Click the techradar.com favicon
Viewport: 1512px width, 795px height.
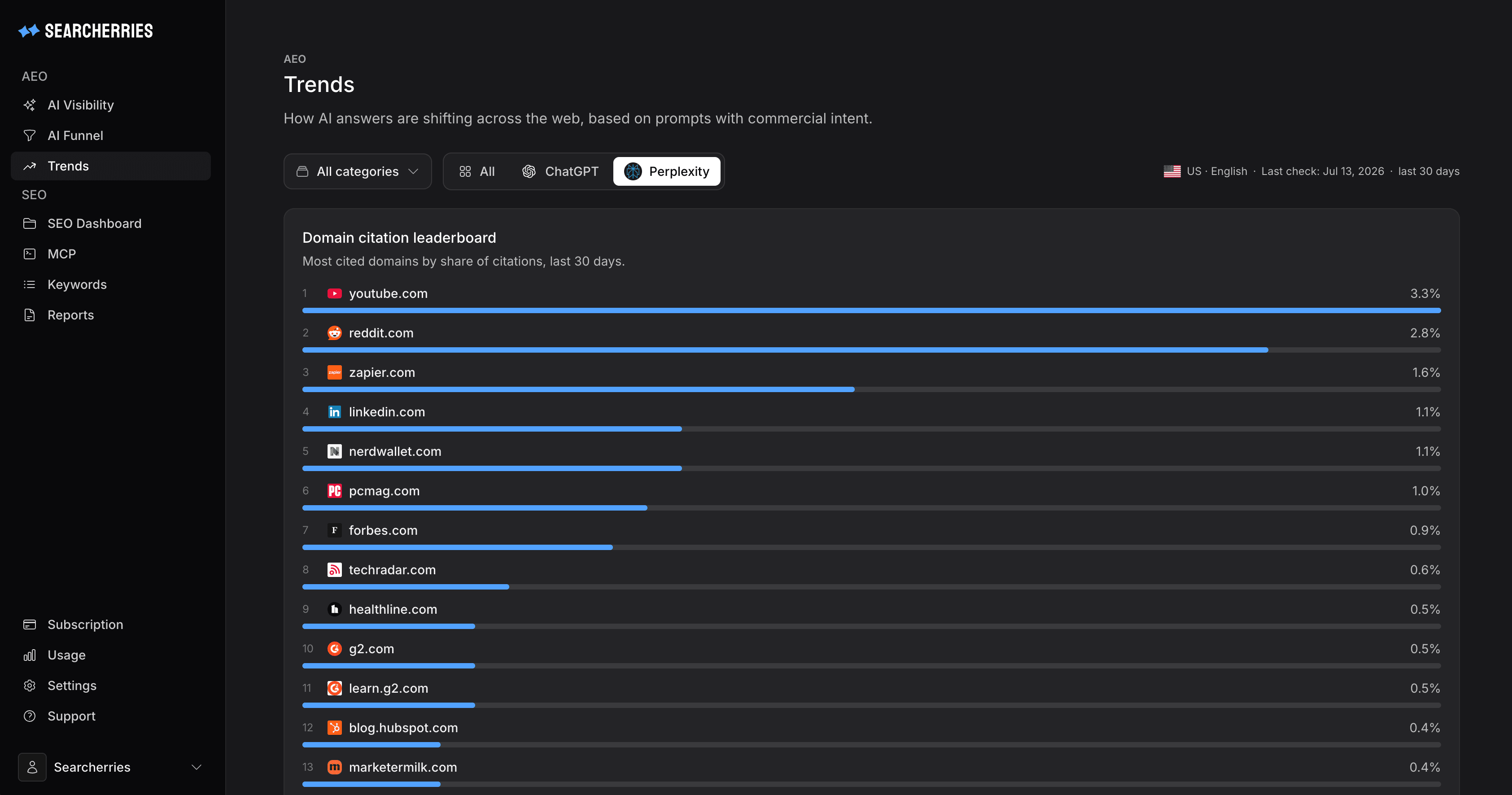pyautogui.click(x=335, y=570)
